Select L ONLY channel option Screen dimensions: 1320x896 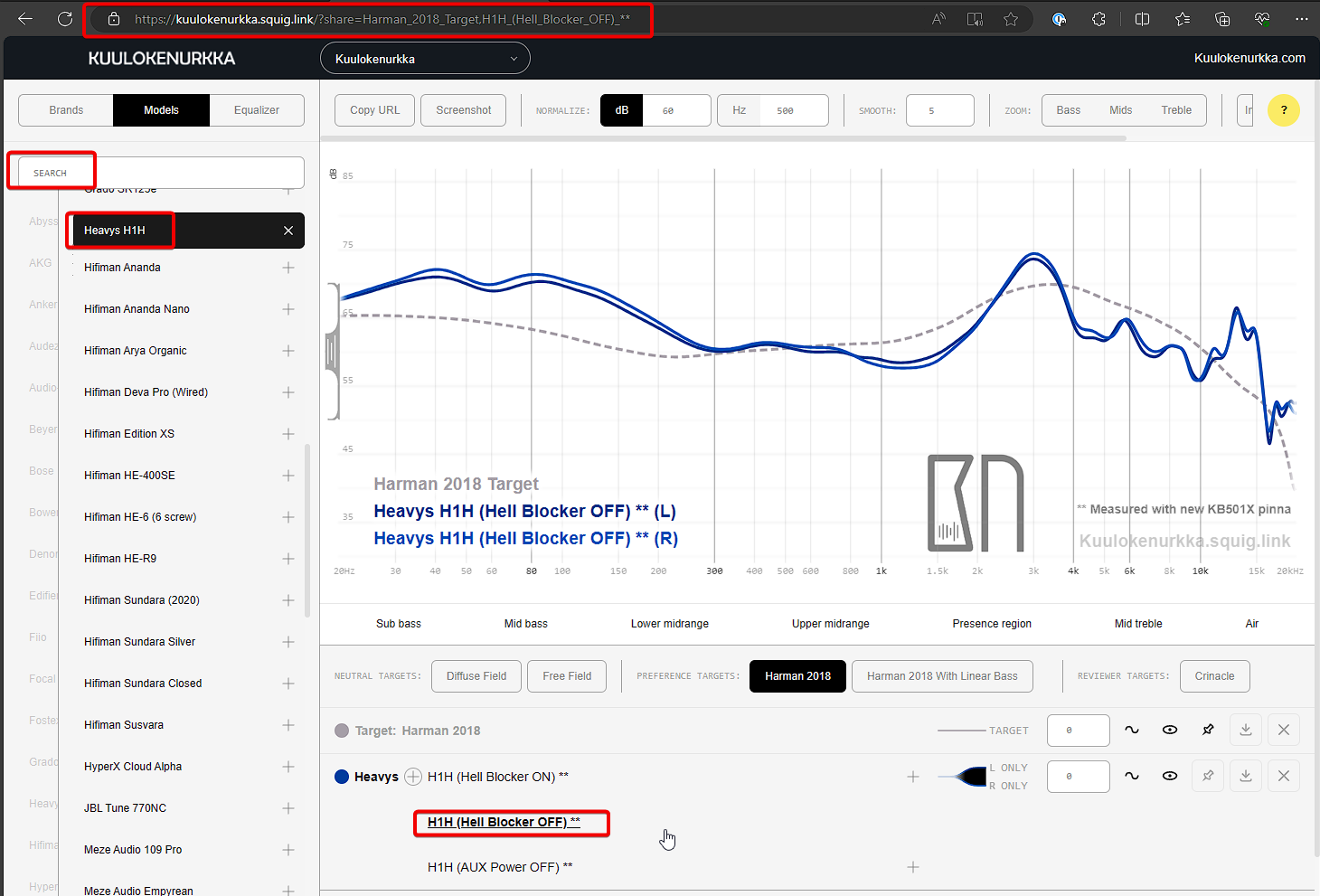click(1008, 768)
